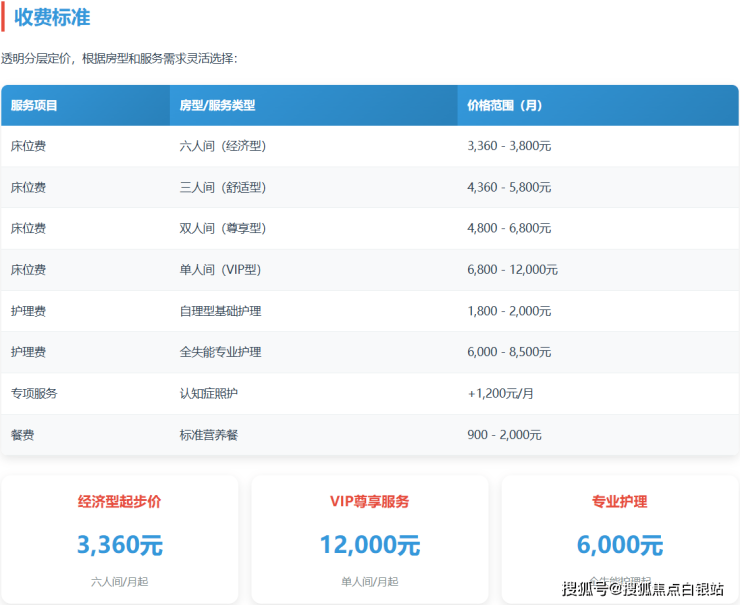
Task: Select the 六人间（经济型） row cell
Action: click(x=222, y=146)
